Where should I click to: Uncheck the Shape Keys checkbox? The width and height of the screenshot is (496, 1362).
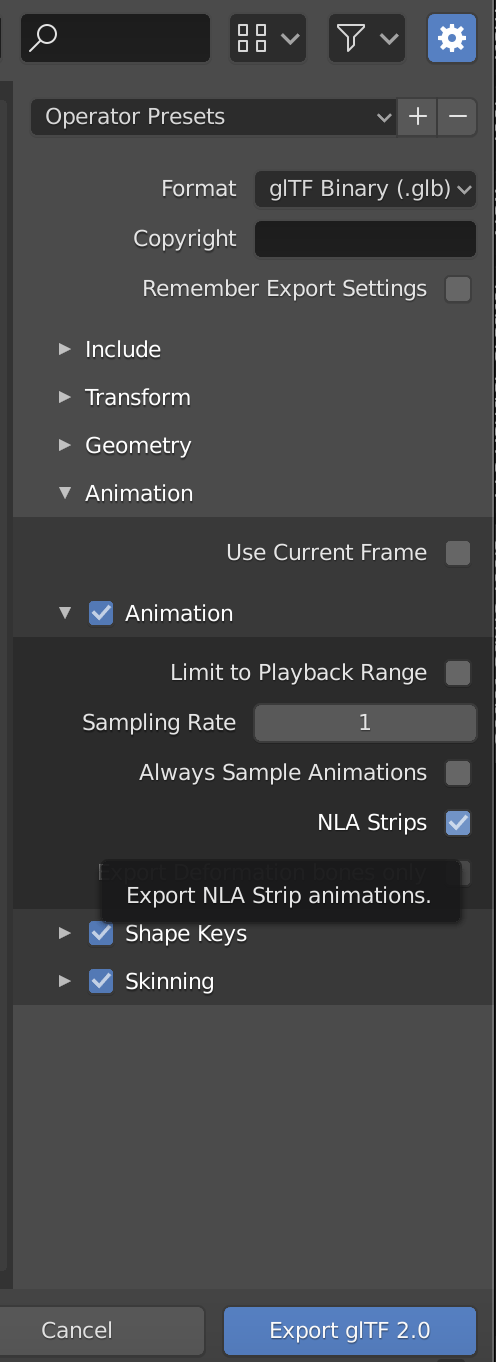click(101, 933)
